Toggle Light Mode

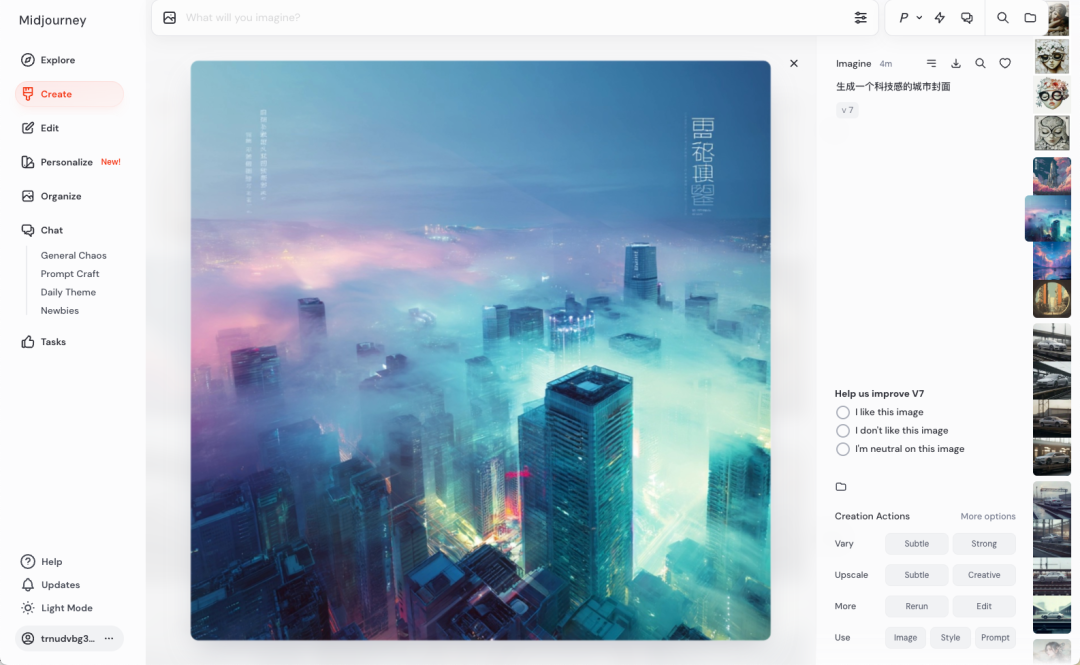[56, 608]
